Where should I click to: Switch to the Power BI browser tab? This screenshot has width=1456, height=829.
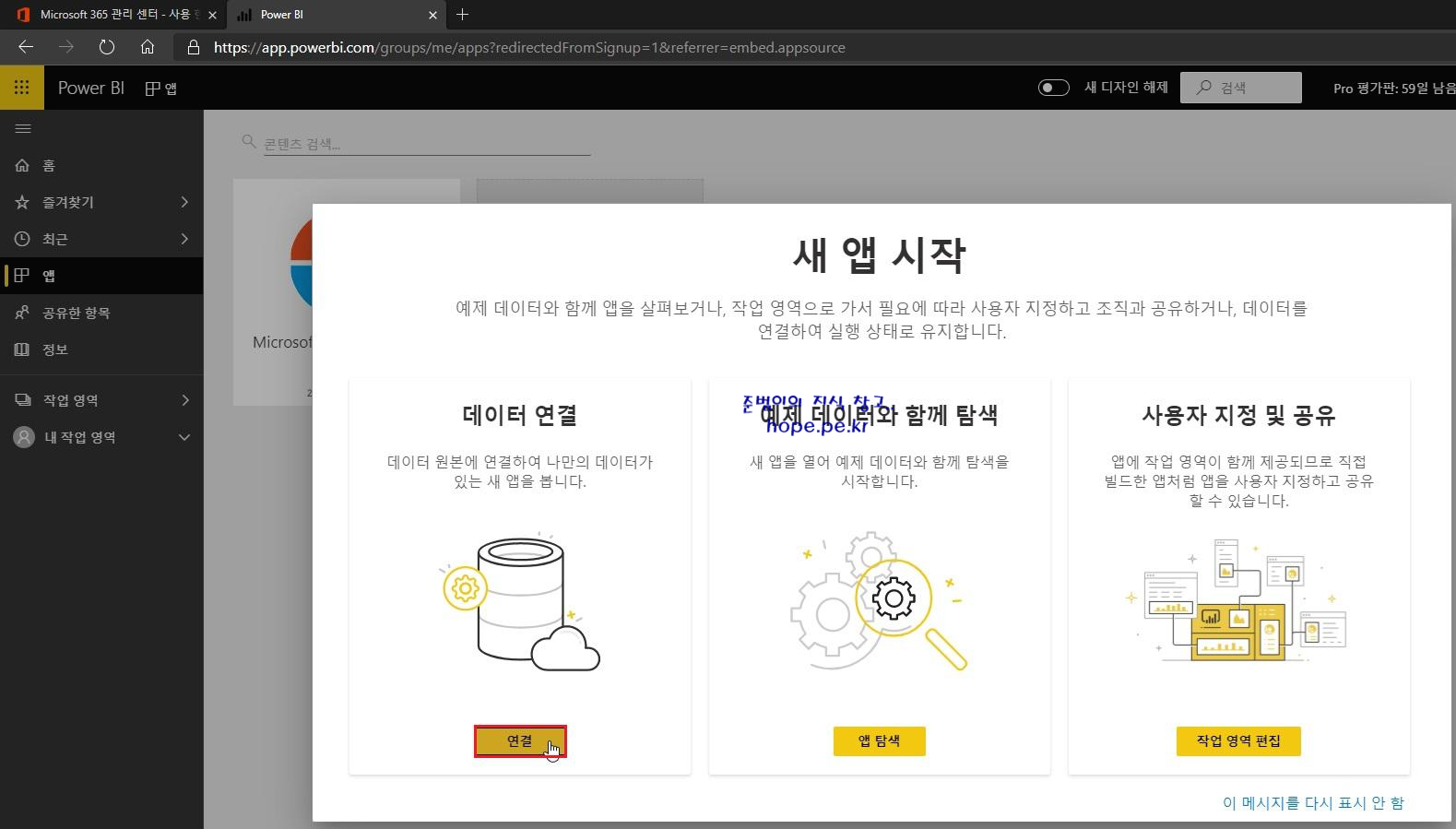pyautogui.click(x=336, y=15)
